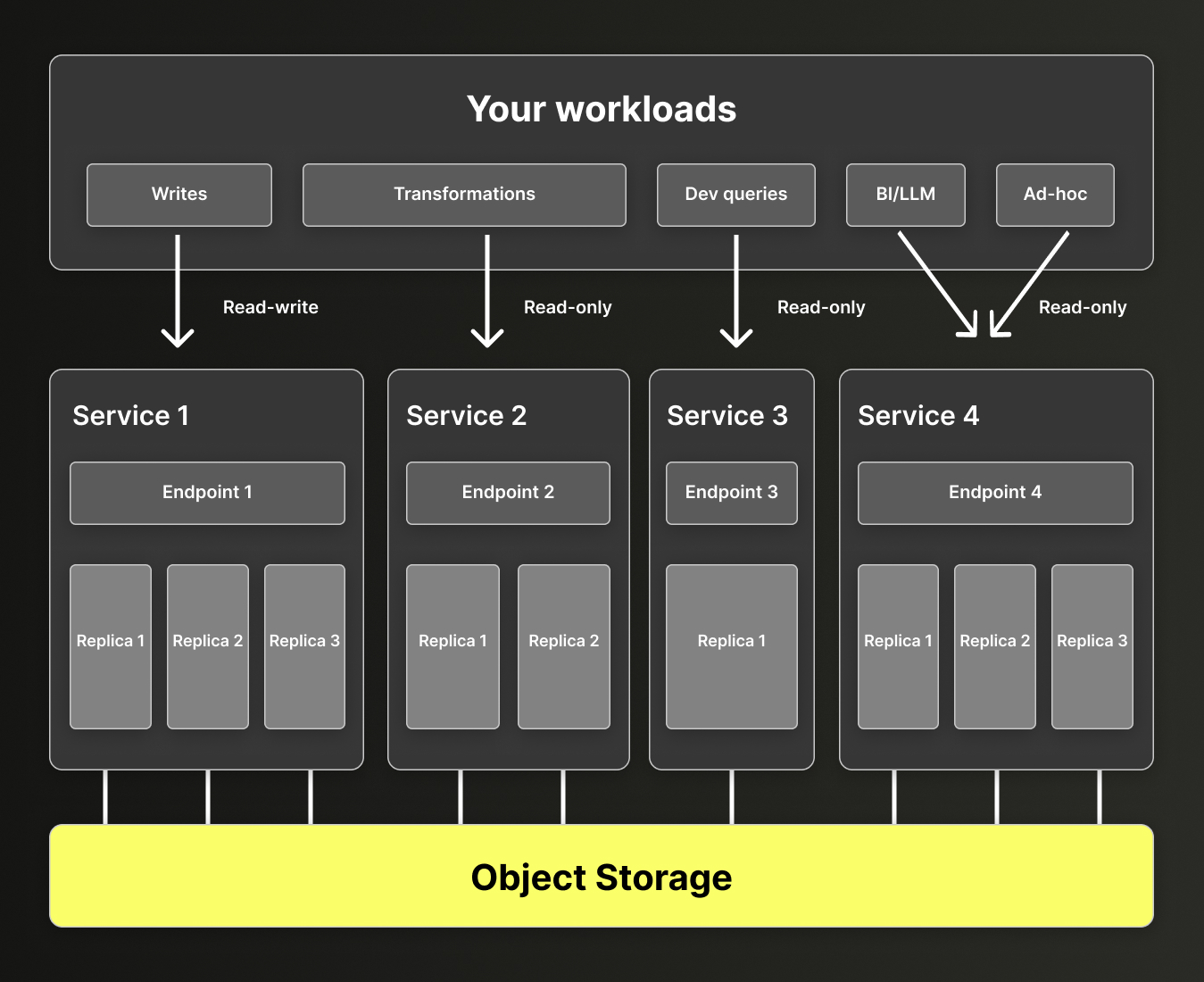Click Replica 1 under Service 1
This screenshot has width=1204, height=982.
tap(110, 645)
